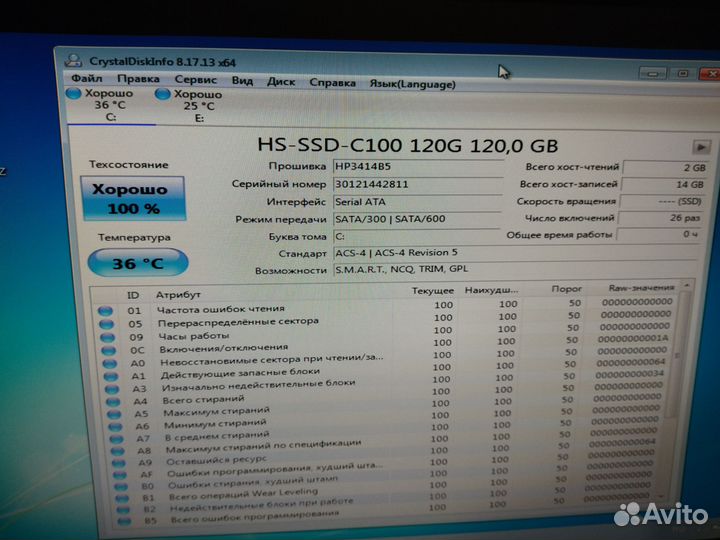Select the C: disk tab at 36 °C
720x540 pixels.
pos(110,105)
